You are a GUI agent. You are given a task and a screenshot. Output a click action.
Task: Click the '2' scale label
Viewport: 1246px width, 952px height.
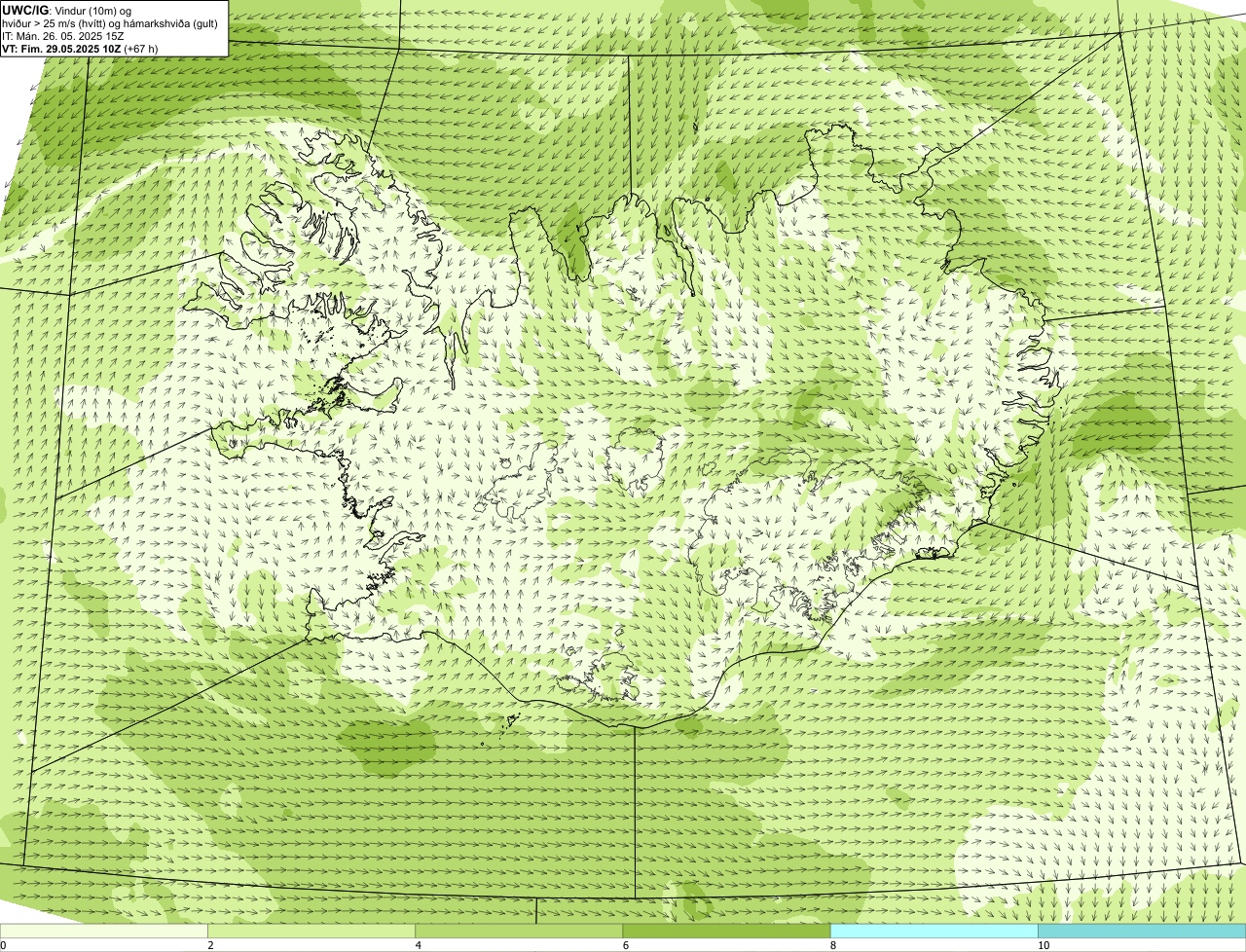click(210, 945)
